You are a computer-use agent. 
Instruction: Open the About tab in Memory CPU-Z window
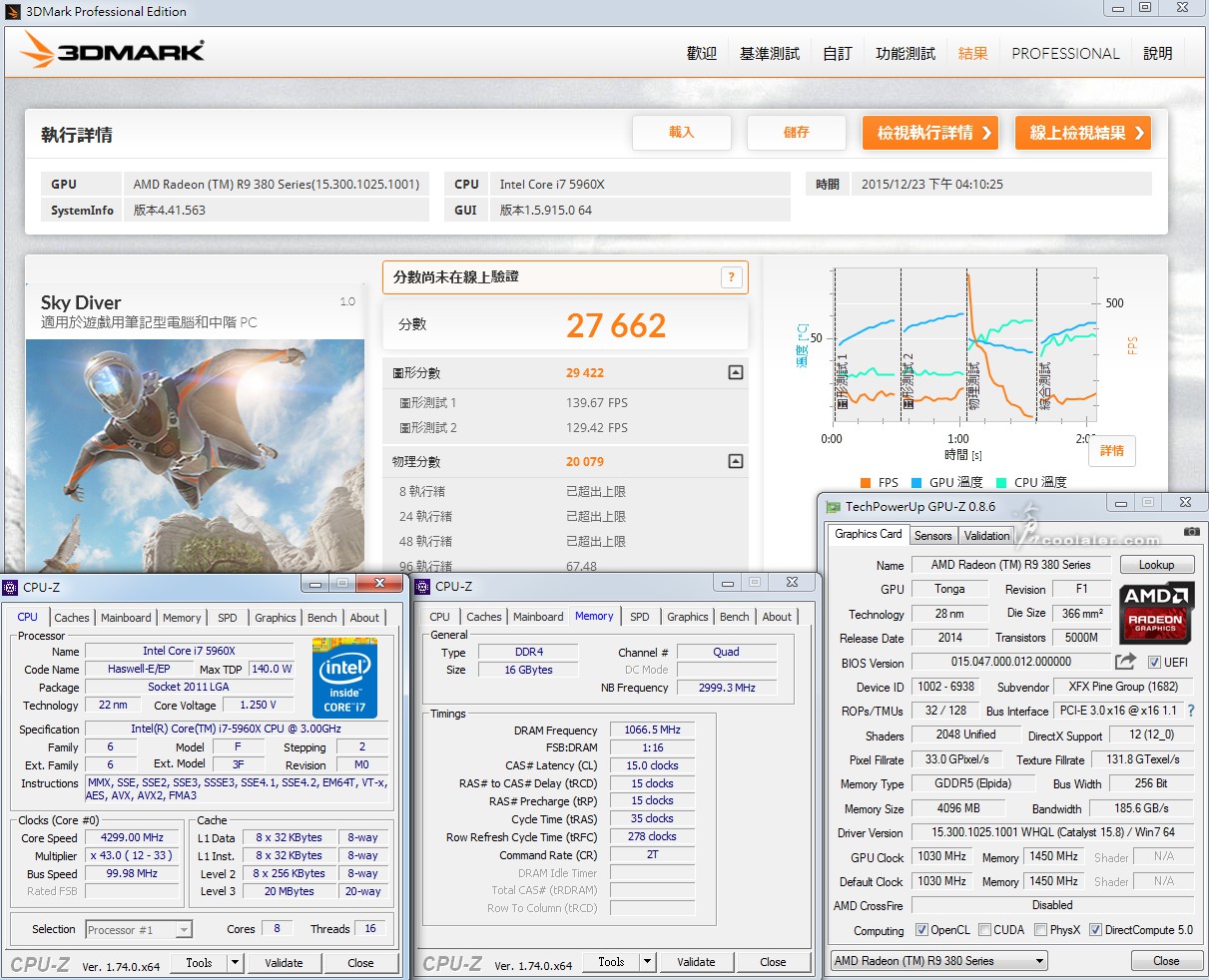click(777, 617)
